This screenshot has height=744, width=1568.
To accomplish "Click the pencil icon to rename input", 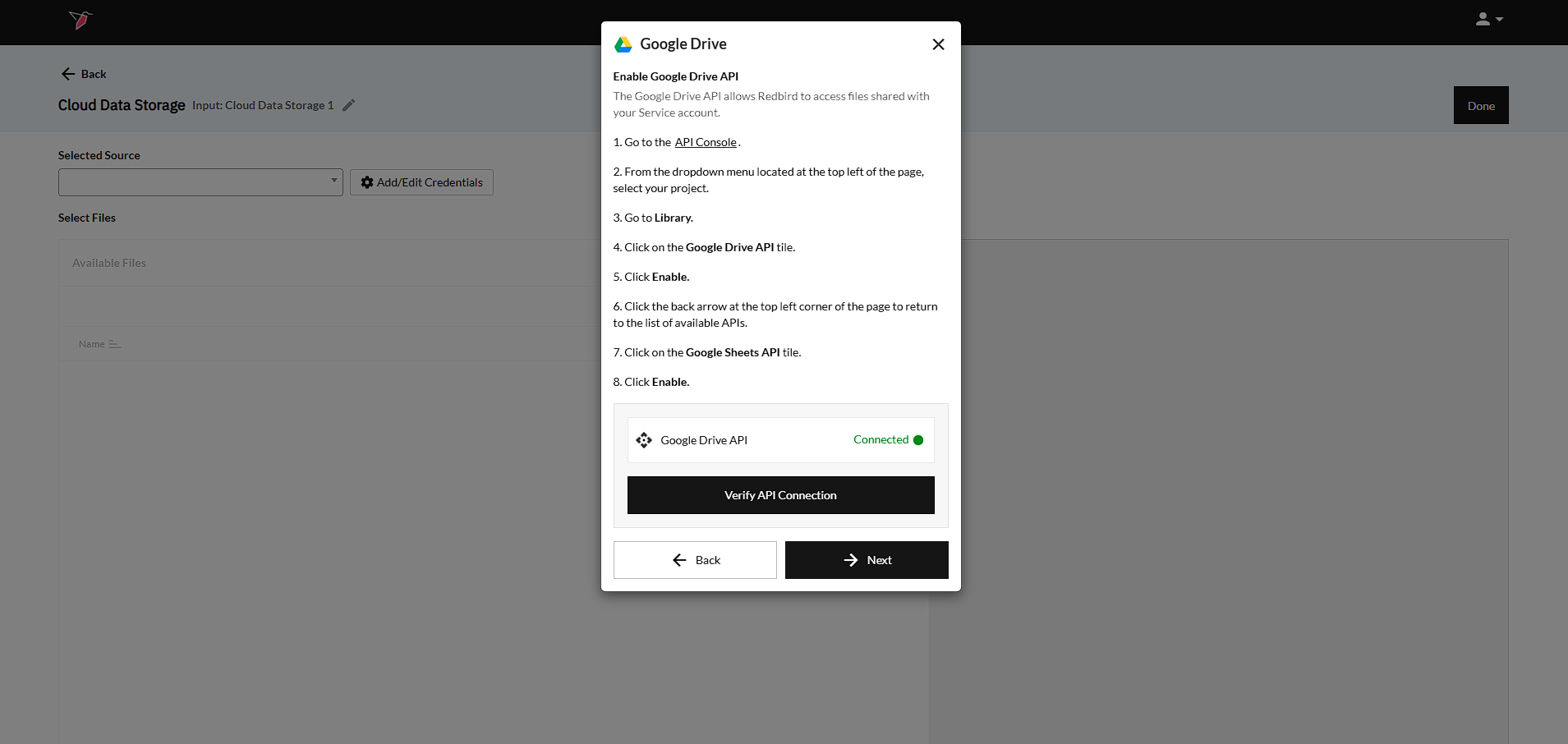I will 348,105.
